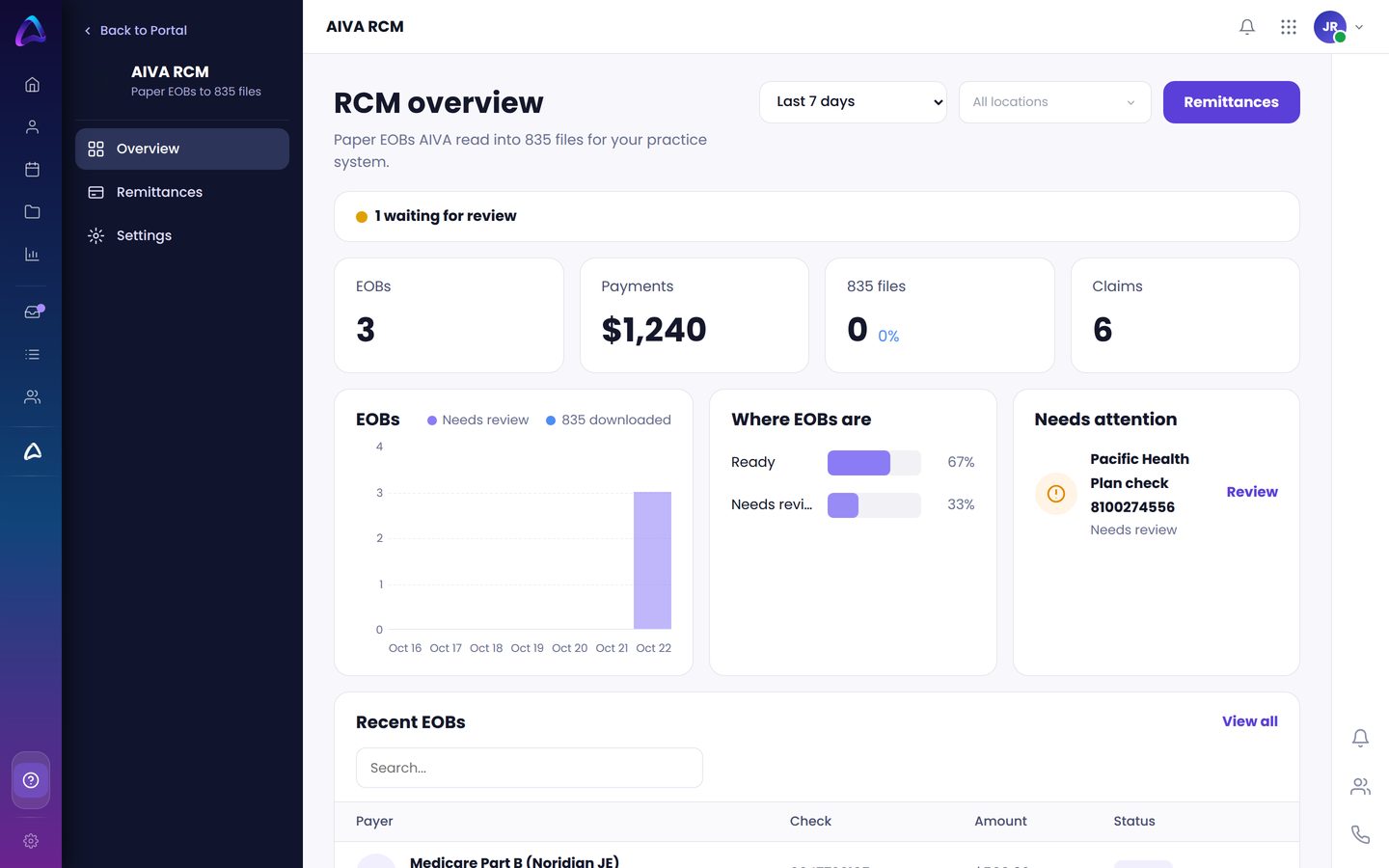The height and width of the screenshot is (868, 1389).
Task: Click the Claims stat card
Action: tap(1185, 315)
